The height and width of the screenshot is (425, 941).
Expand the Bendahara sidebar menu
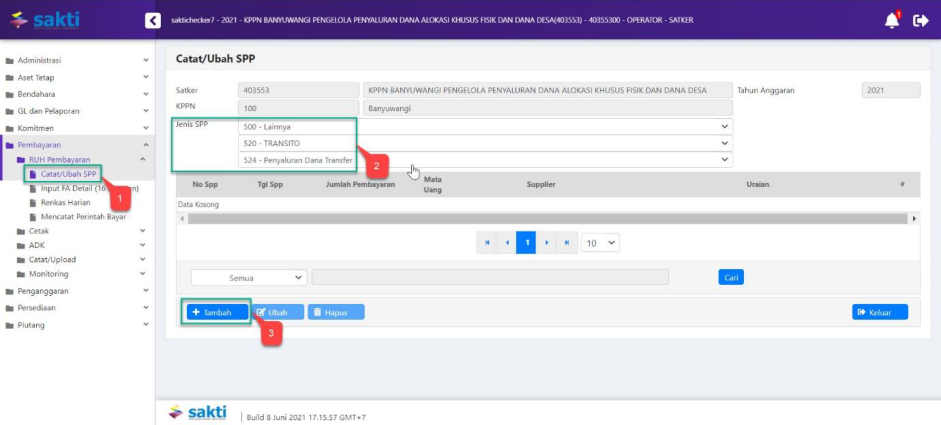coord(75,94)
